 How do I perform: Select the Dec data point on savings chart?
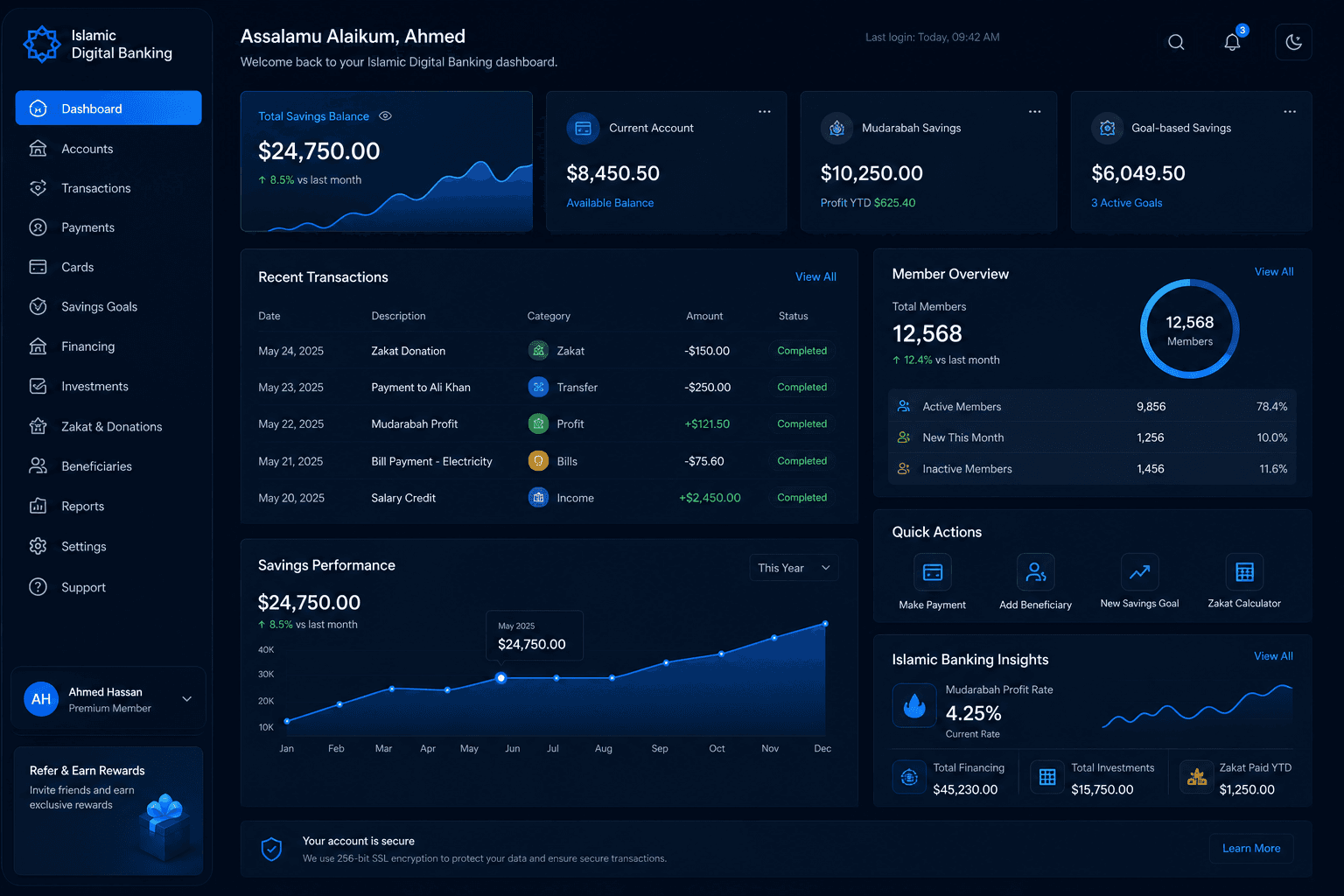825,624
